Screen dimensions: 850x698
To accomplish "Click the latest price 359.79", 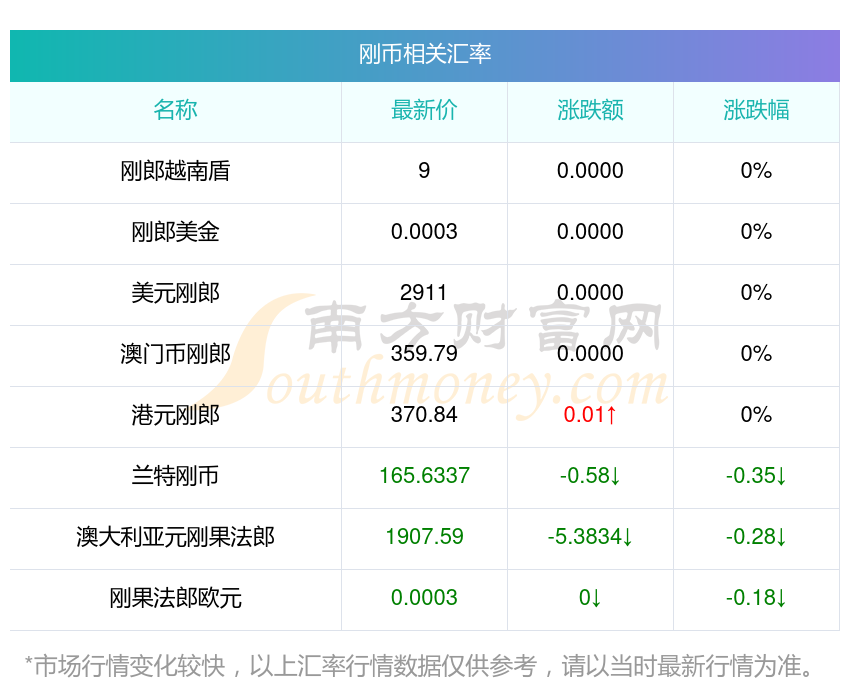I will tap(424, 354).
